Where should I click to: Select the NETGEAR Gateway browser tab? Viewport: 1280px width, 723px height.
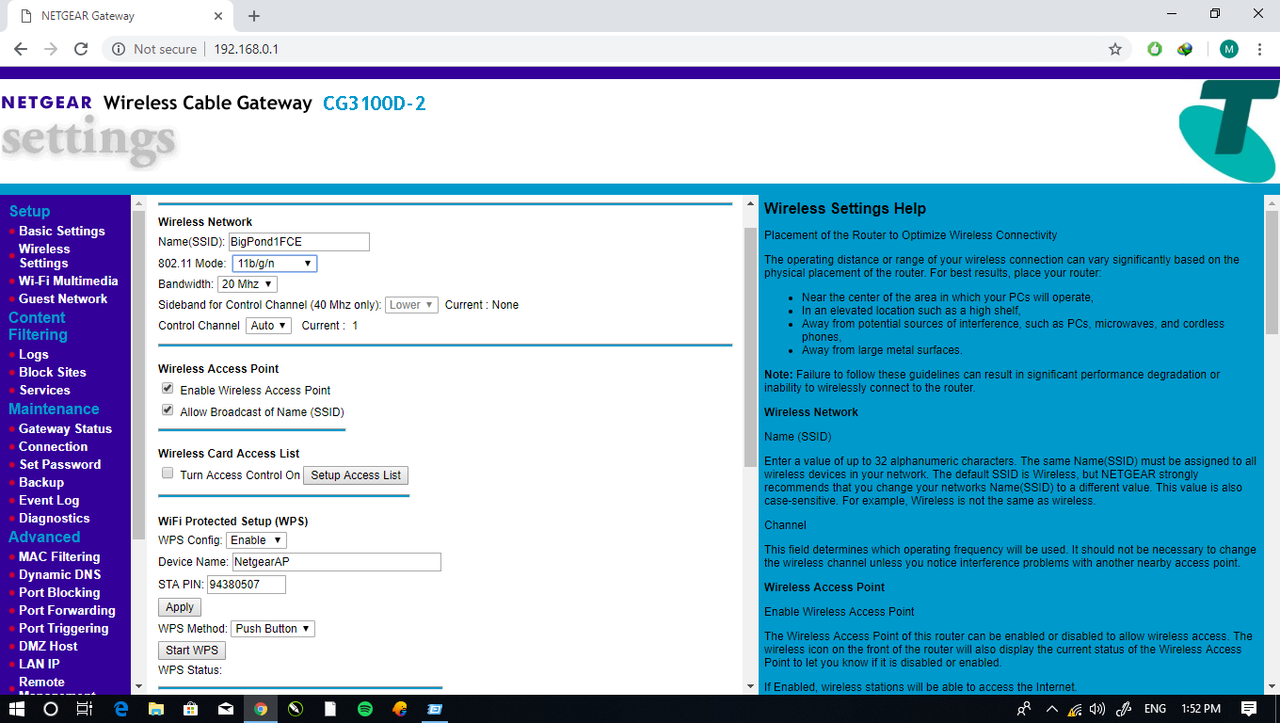[x=120, y=16]
